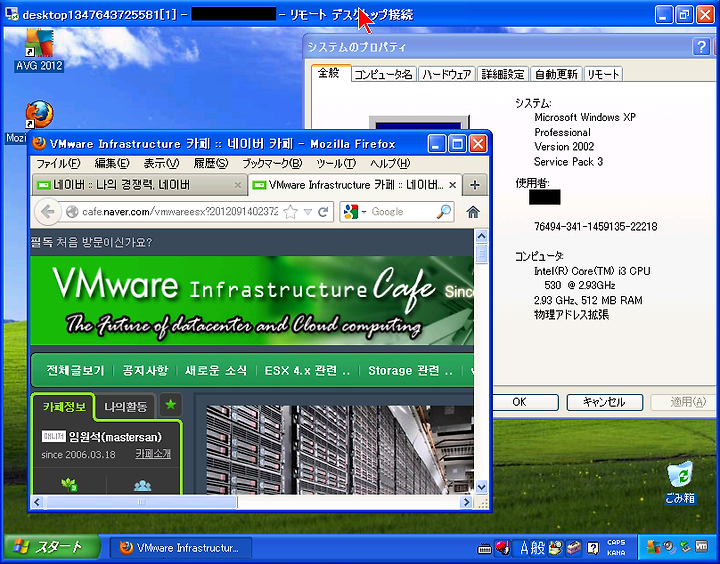Open the 表示(V) menu

point(161,164)
